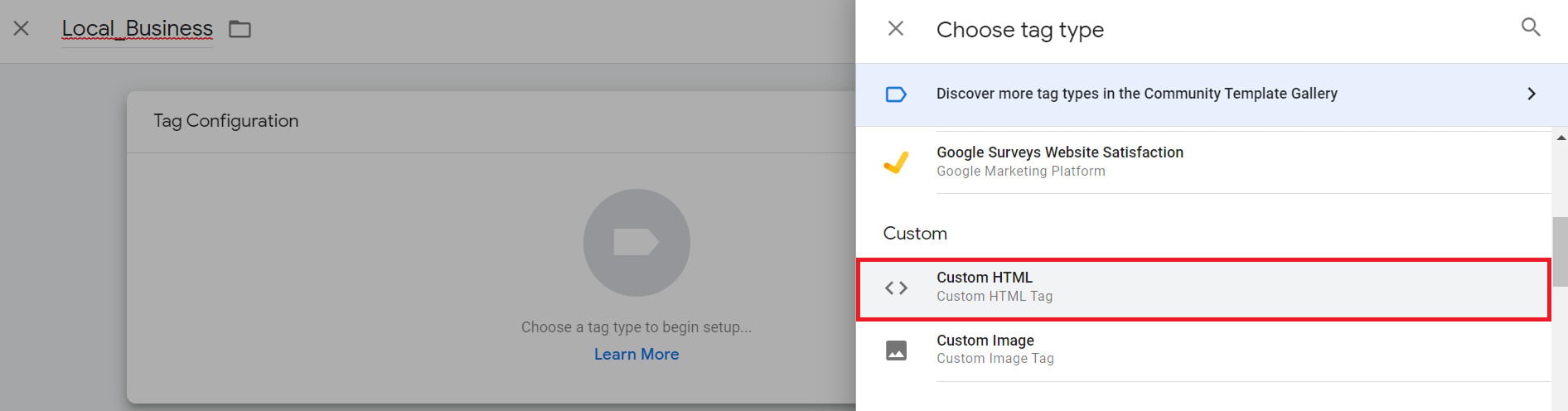Click the tag type list scrollbar thumb
Image resolution: width=1568 pixels, height=411 pixels.
coord(1561,252)
